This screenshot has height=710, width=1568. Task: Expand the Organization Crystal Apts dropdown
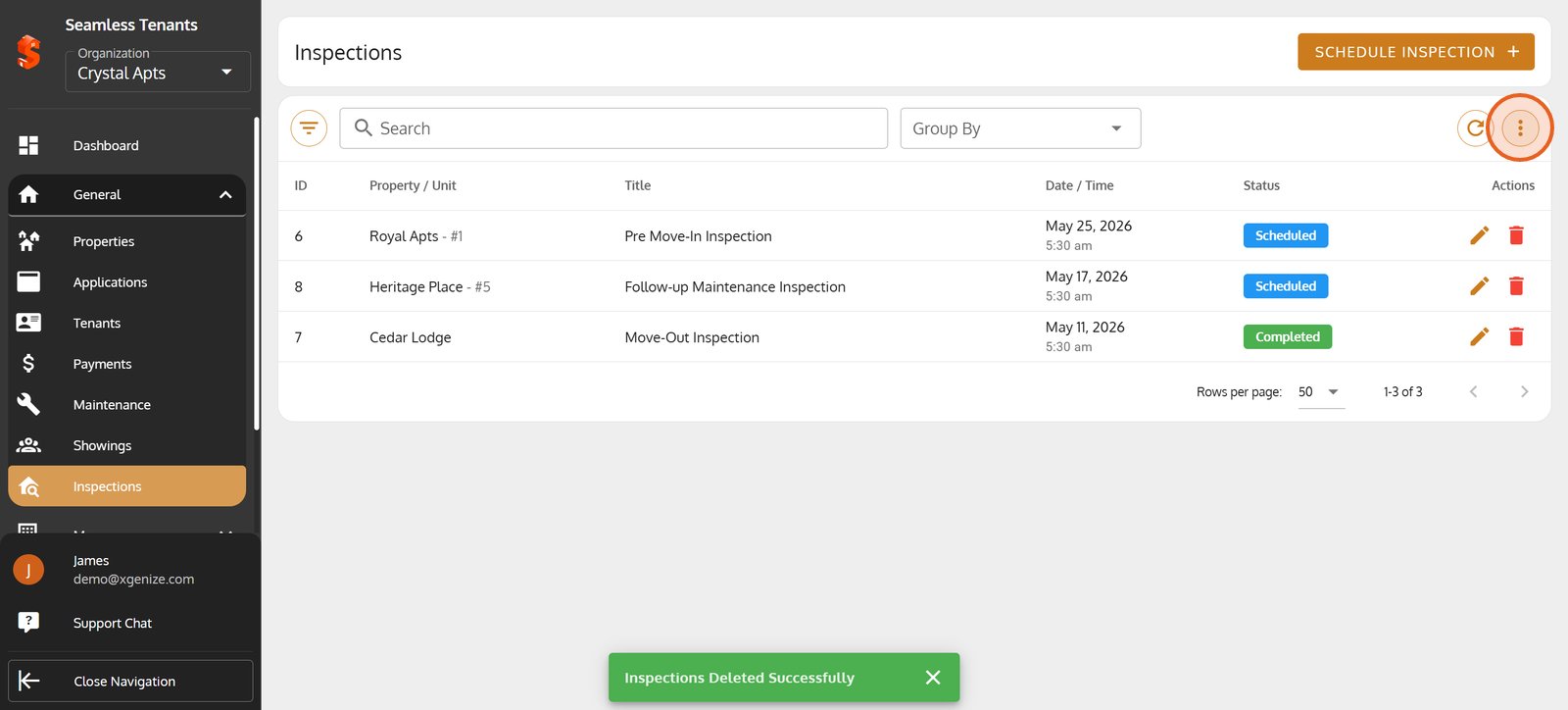158,72
